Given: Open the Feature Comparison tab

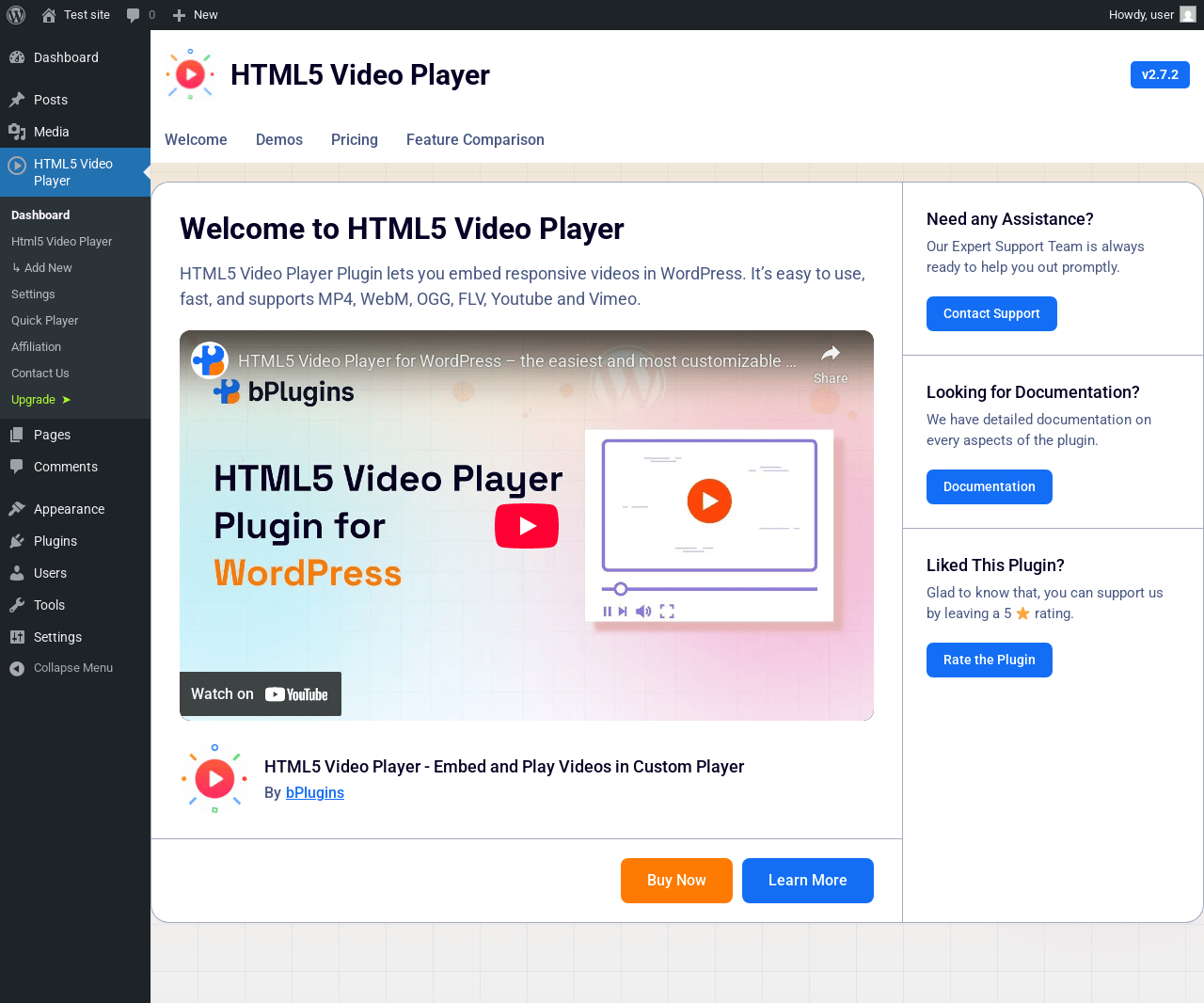Looking at the screenshot, I should [x=475, y=139].
